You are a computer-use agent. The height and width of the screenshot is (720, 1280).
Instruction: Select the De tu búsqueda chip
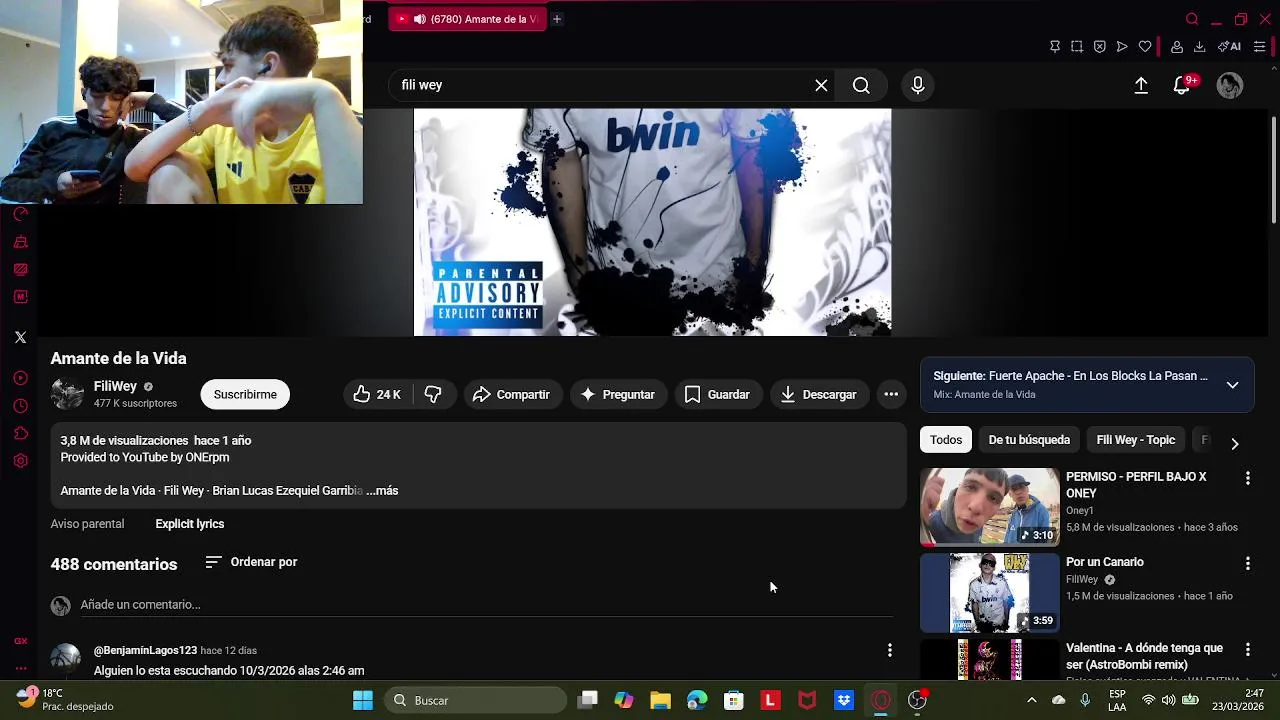tap(1029, 440)
